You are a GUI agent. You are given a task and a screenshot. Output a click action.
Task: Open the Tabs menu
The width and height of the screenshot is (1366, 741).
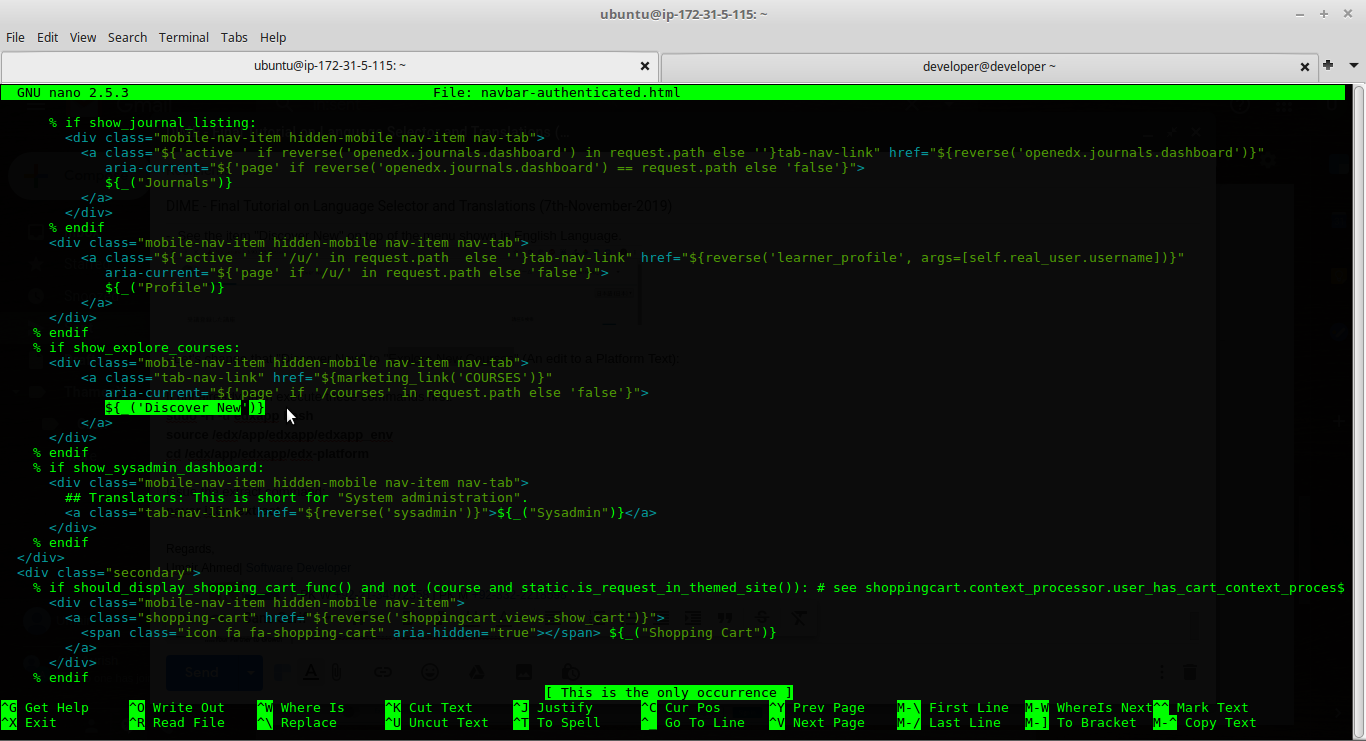point(234,37)
